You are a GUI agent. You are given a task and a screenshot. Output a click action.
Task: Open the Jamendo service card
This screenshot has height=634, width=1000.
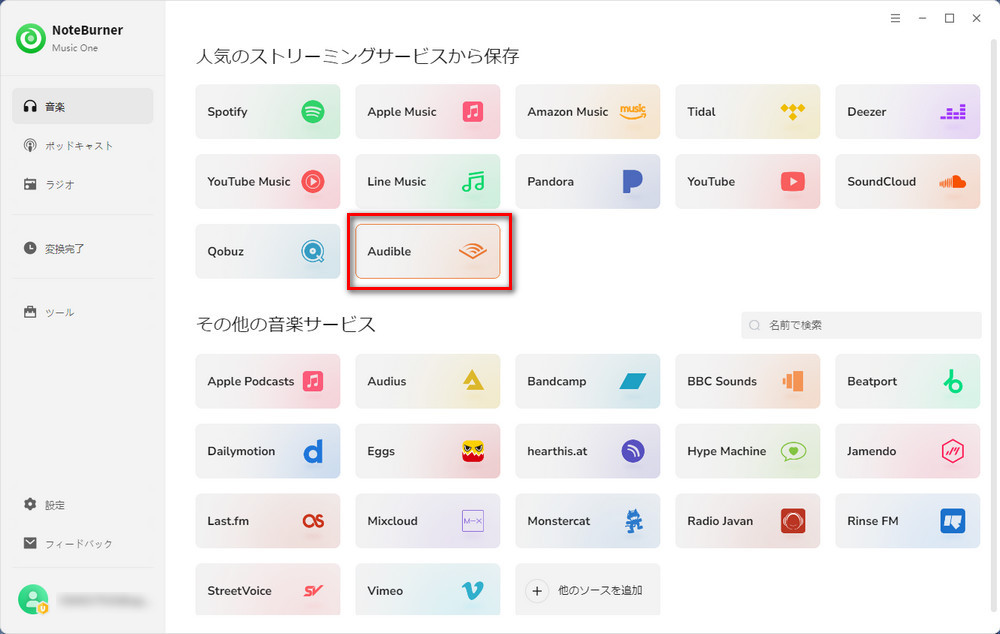pyautogui.click(x=908, y=451)
